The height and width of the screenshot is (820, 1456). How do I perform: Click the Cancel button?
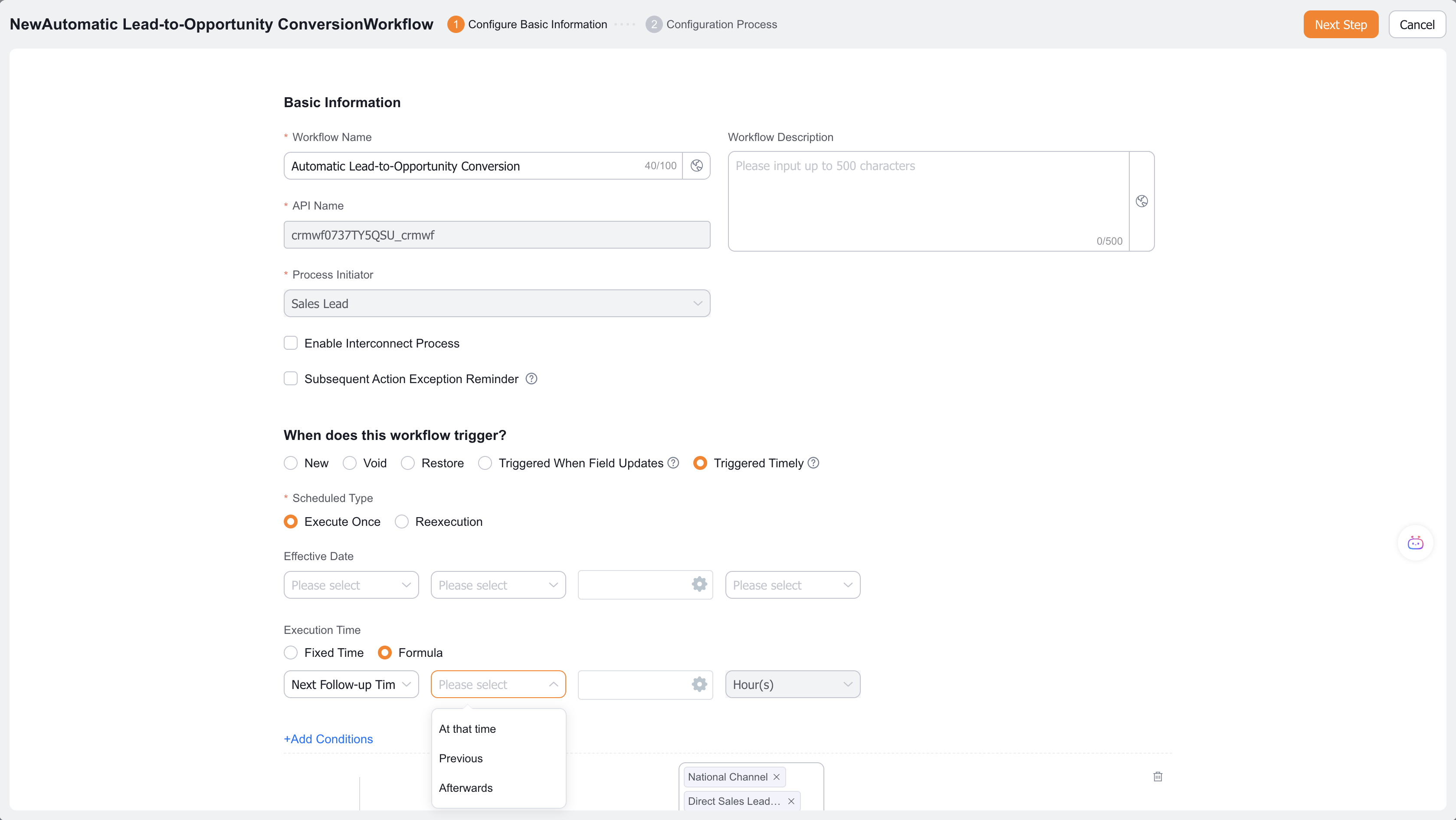tap(1417, 24)
